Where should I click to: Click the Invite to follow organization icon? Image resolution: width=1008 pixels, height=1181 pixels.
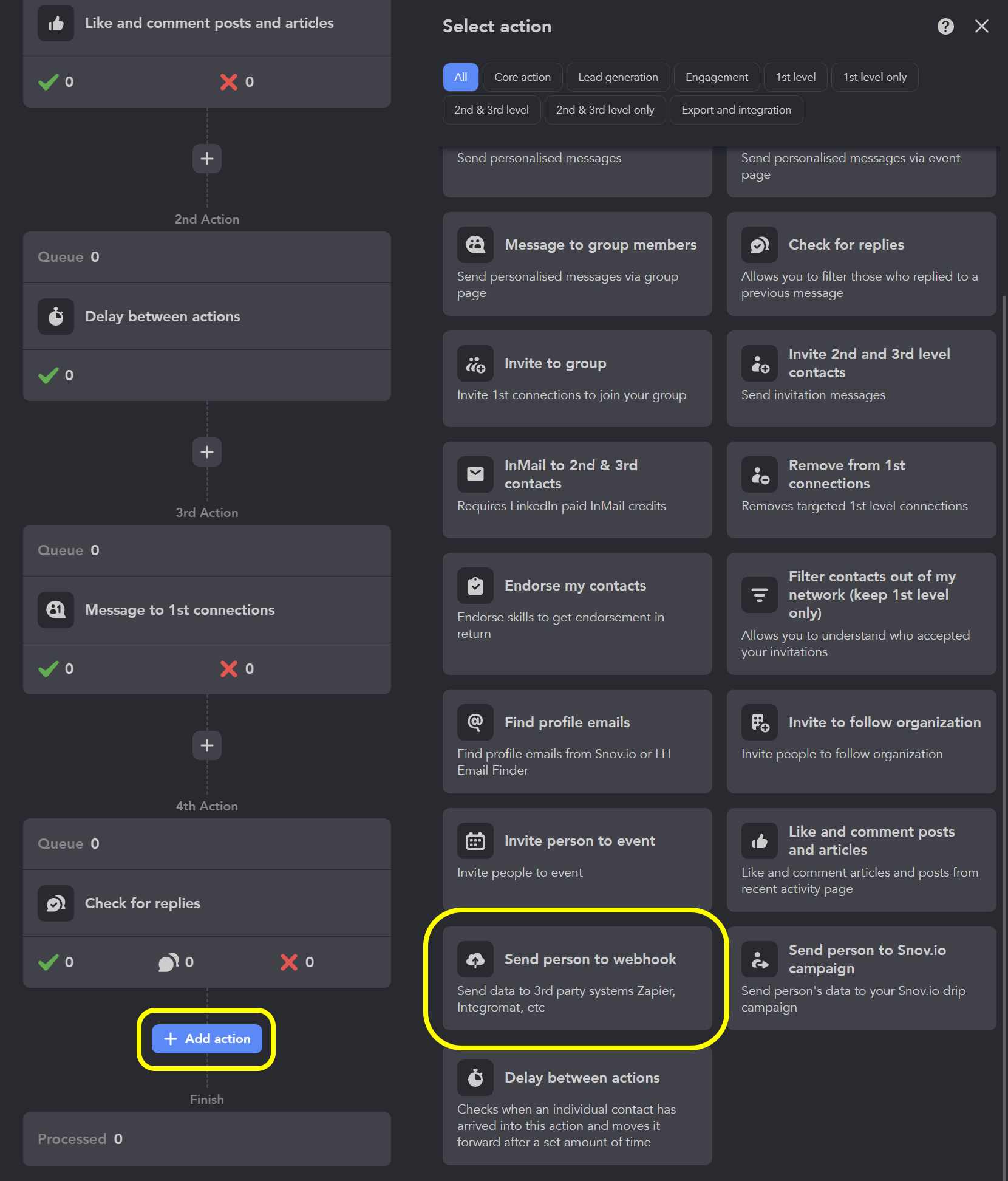[x=759, y=722]
